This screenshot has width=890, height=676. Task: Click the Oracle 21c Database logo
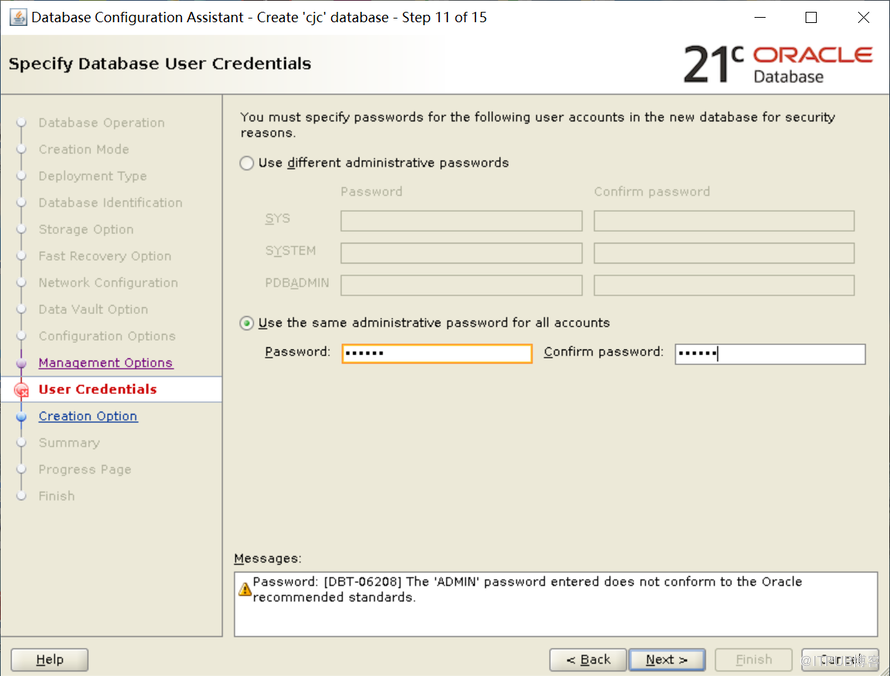pos(778,64)
